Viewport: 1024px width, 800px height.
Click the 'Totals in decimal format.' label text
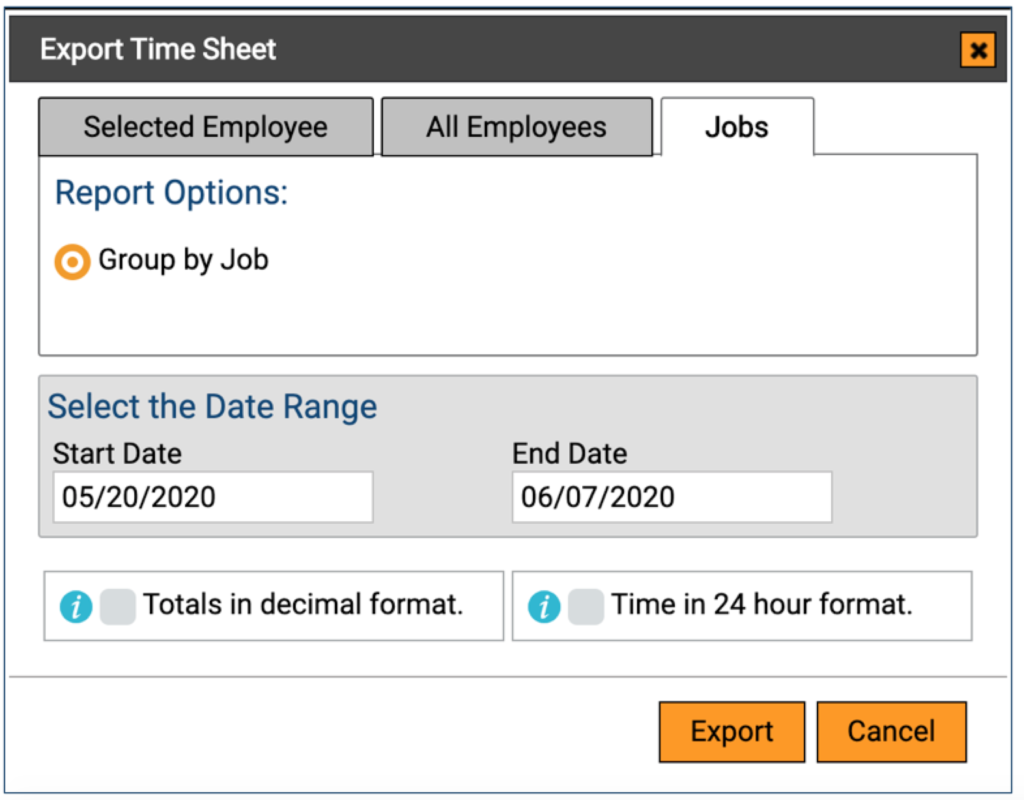coord(302,605)
